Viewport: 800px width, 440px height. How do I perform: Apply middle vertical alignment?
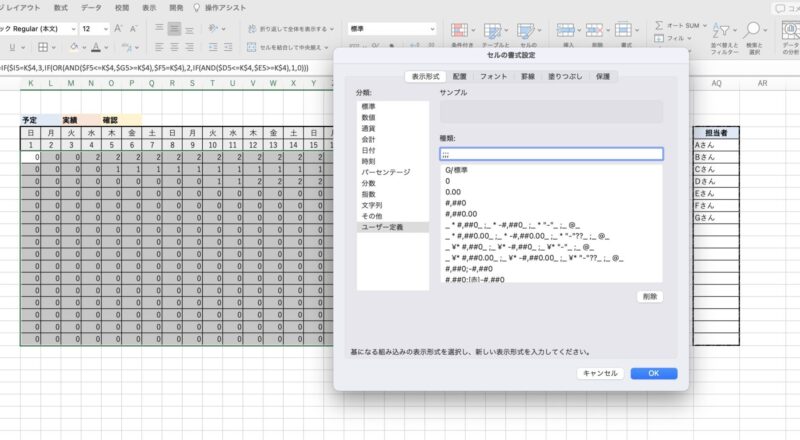174,29
